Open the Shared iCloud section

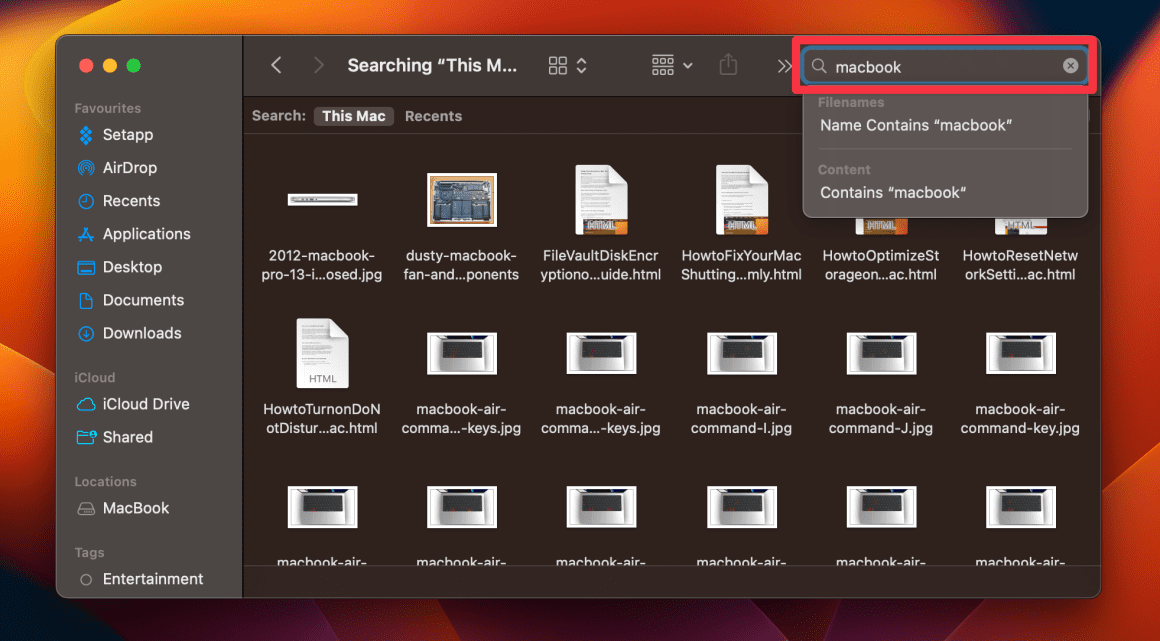click(x=126, y=437)
